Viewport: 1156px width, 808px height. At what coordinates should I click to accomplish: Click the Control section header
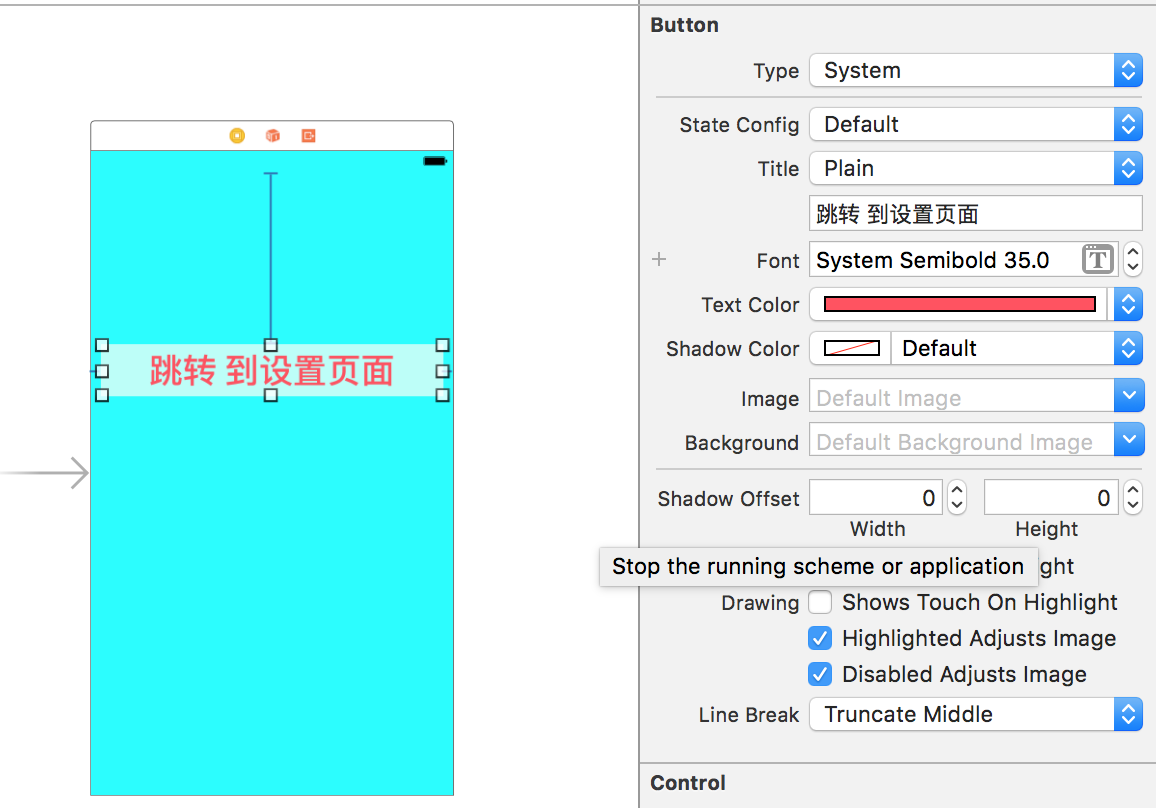pyautogui.click(x=688, y=783)
